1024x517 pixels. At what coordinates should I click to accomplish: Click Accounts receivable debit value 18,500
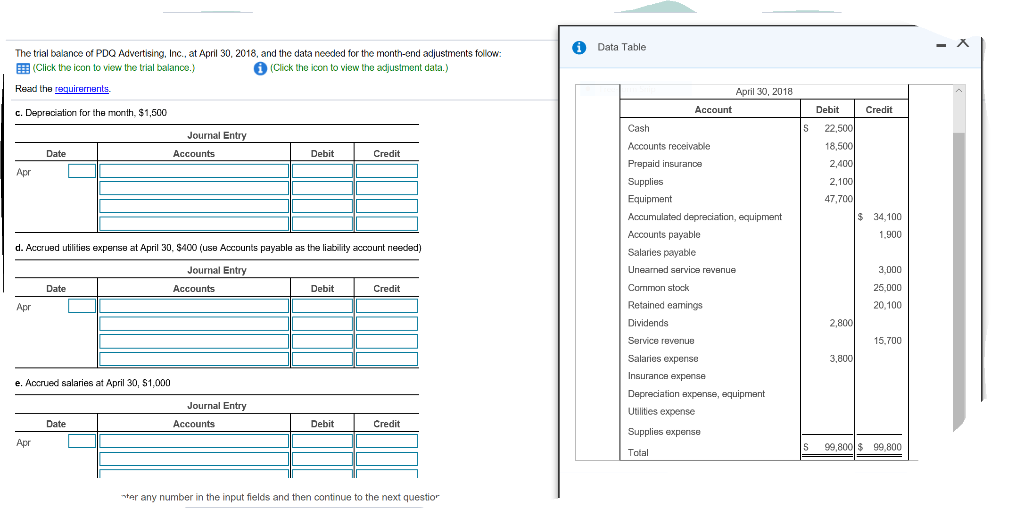[x=839, y=146]
